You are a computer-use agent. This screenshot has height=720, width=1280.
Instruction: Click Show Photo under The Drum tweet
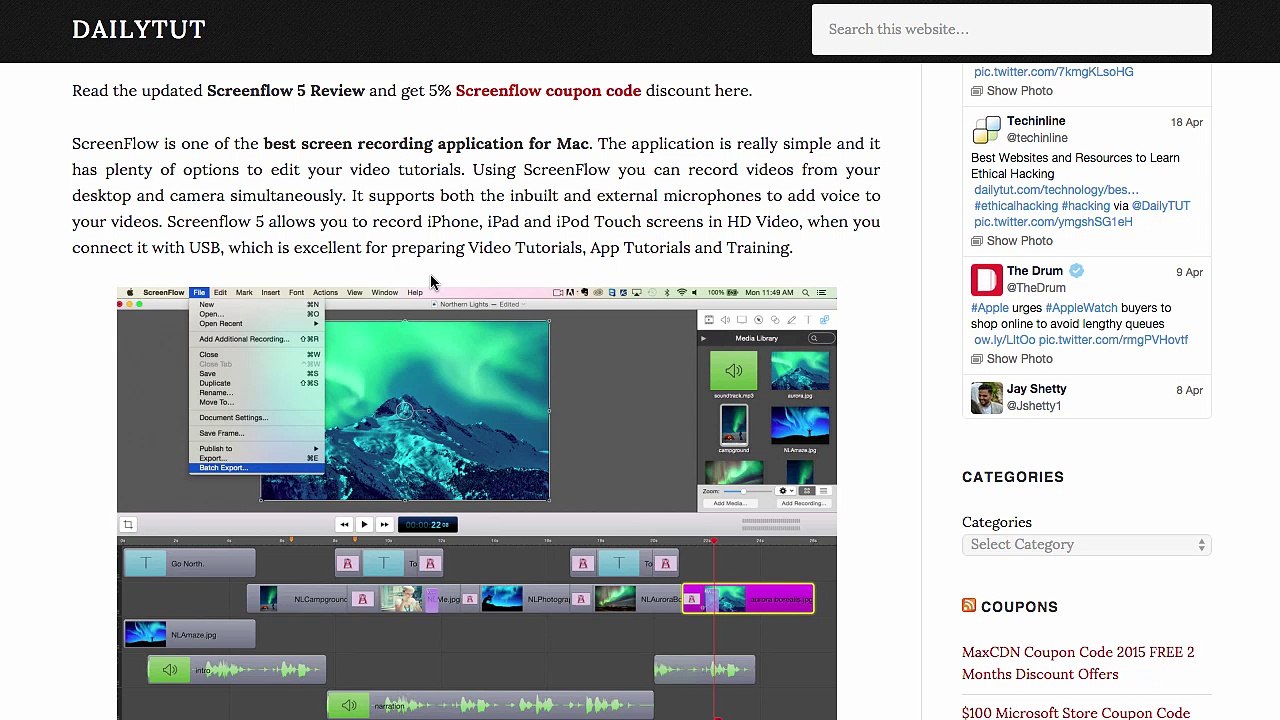tap(1012, 359)
